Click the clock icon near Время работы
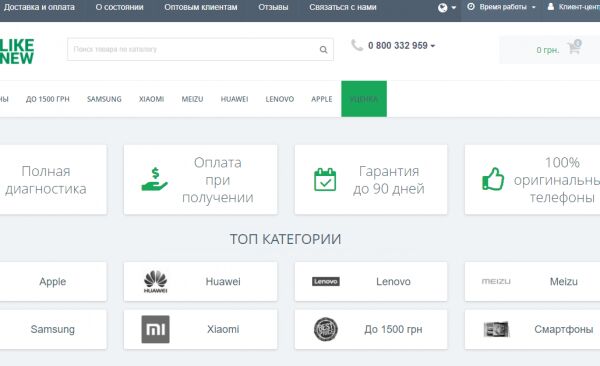 click(471, 7)
